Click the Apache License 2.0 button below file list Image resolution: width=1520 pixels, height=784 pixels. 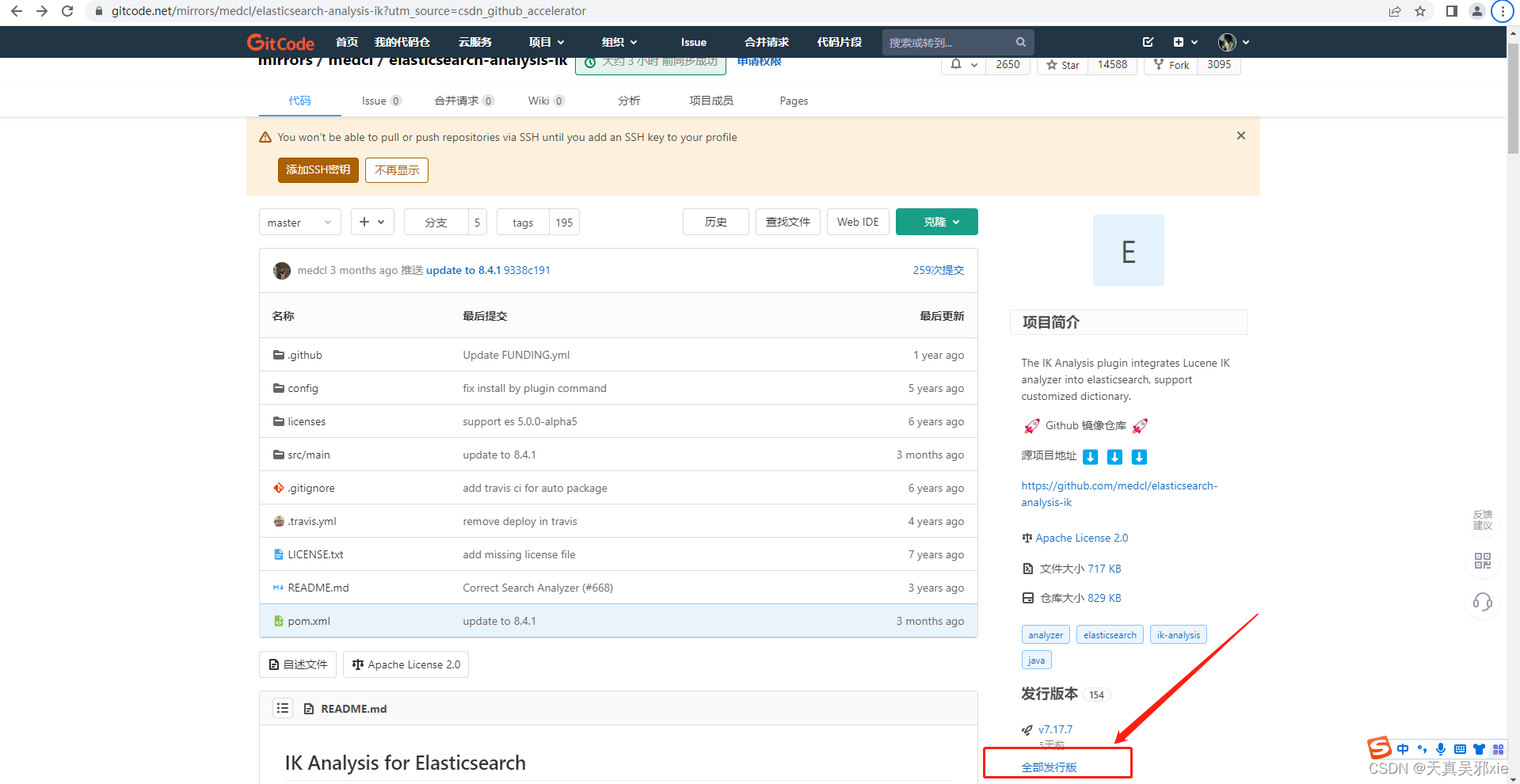pyautogui.click(x=406, y=664)
